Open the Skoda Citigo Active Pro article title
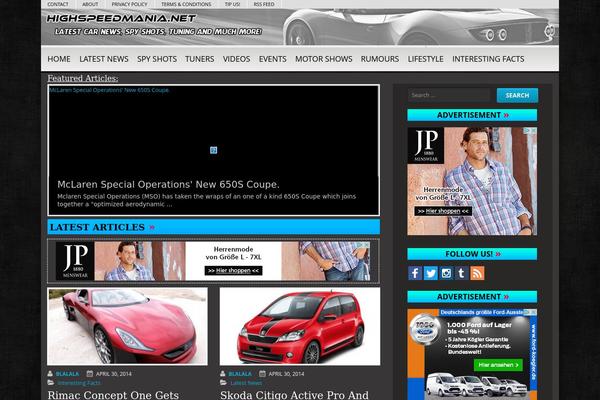The height and width of the screenshot is (400, 600). point(295,395)
